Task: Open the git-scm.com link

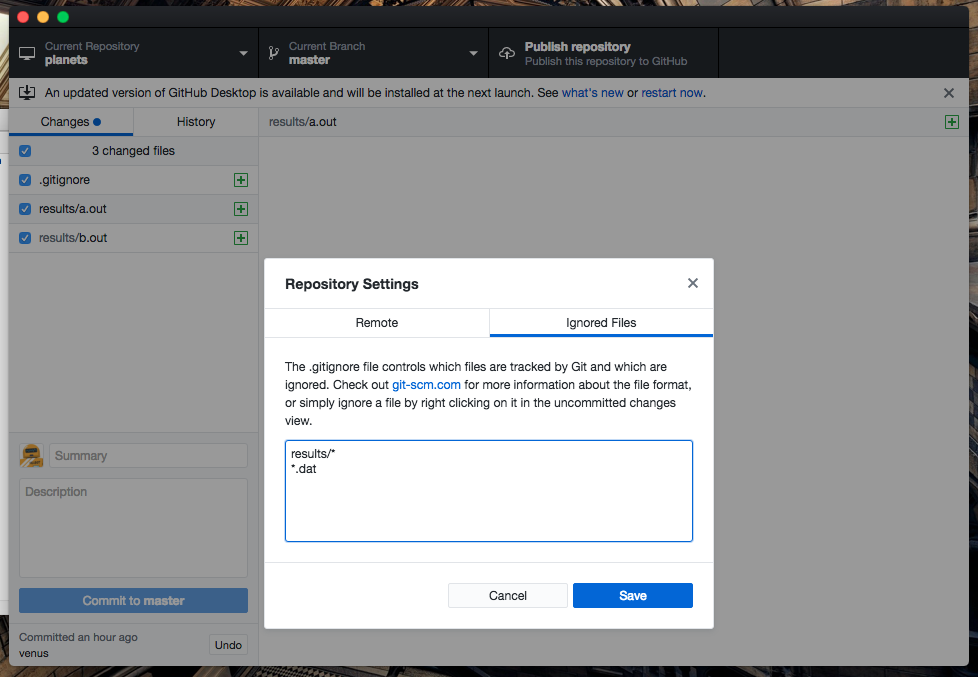Action: pos(426,384)
